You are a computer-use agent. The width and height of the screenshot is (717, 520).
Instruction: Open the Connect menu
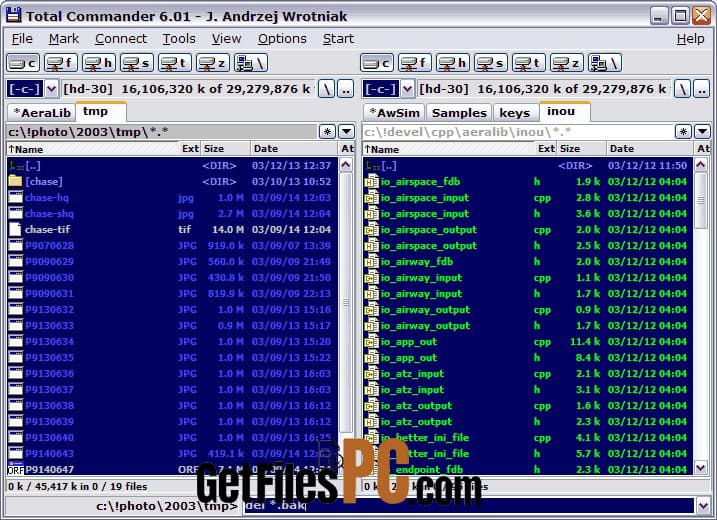pos(121,39)
